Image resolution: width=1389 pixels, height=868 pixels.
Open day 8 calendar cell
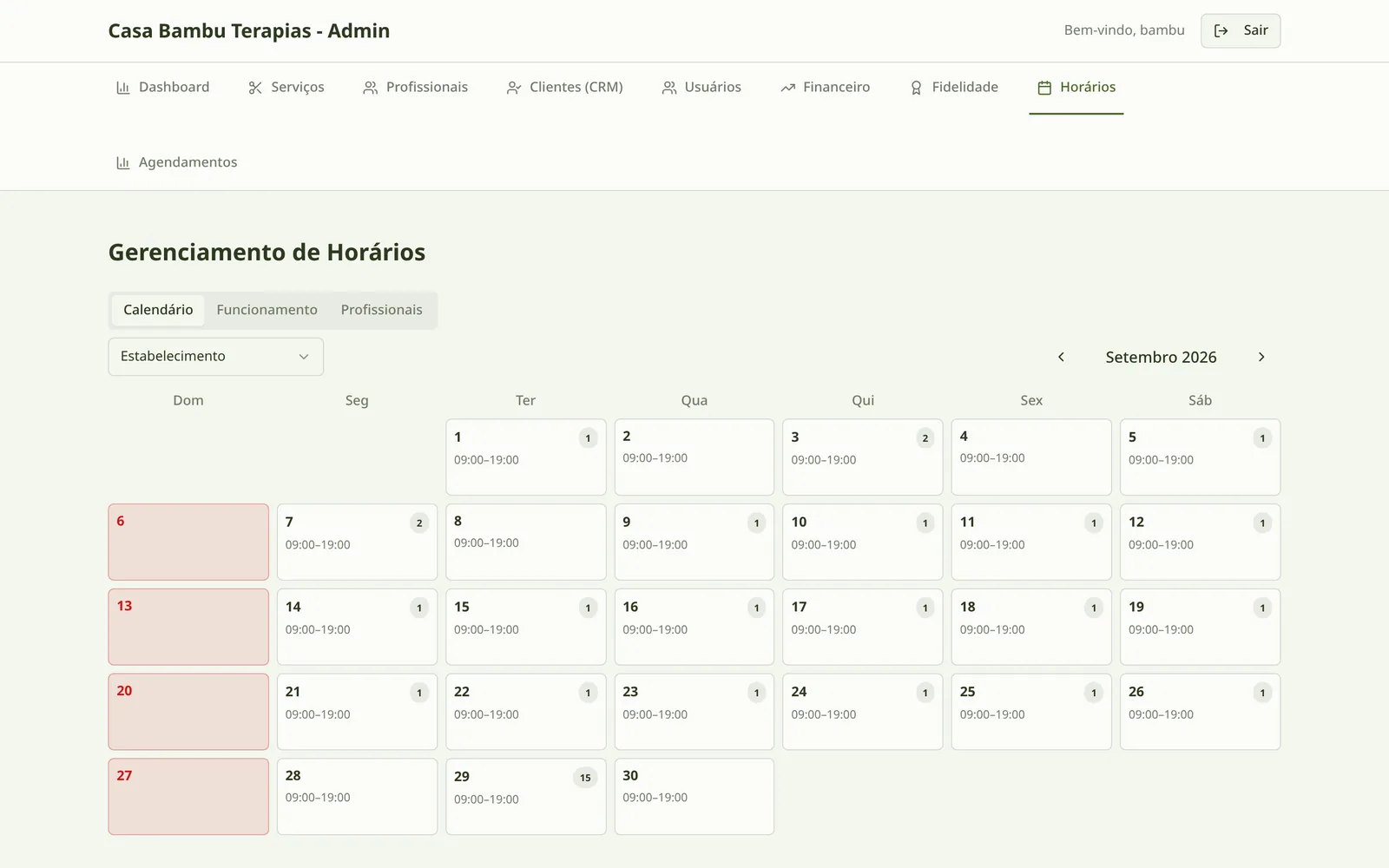click(526, 542)
